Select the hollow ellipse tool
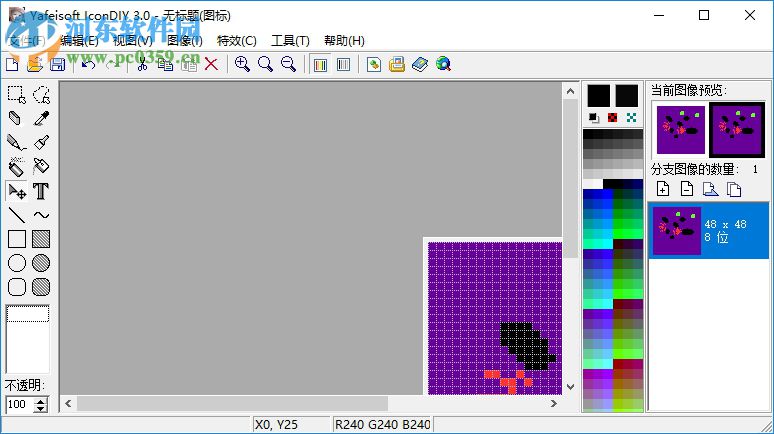The image size is (774, 434). 17,263
